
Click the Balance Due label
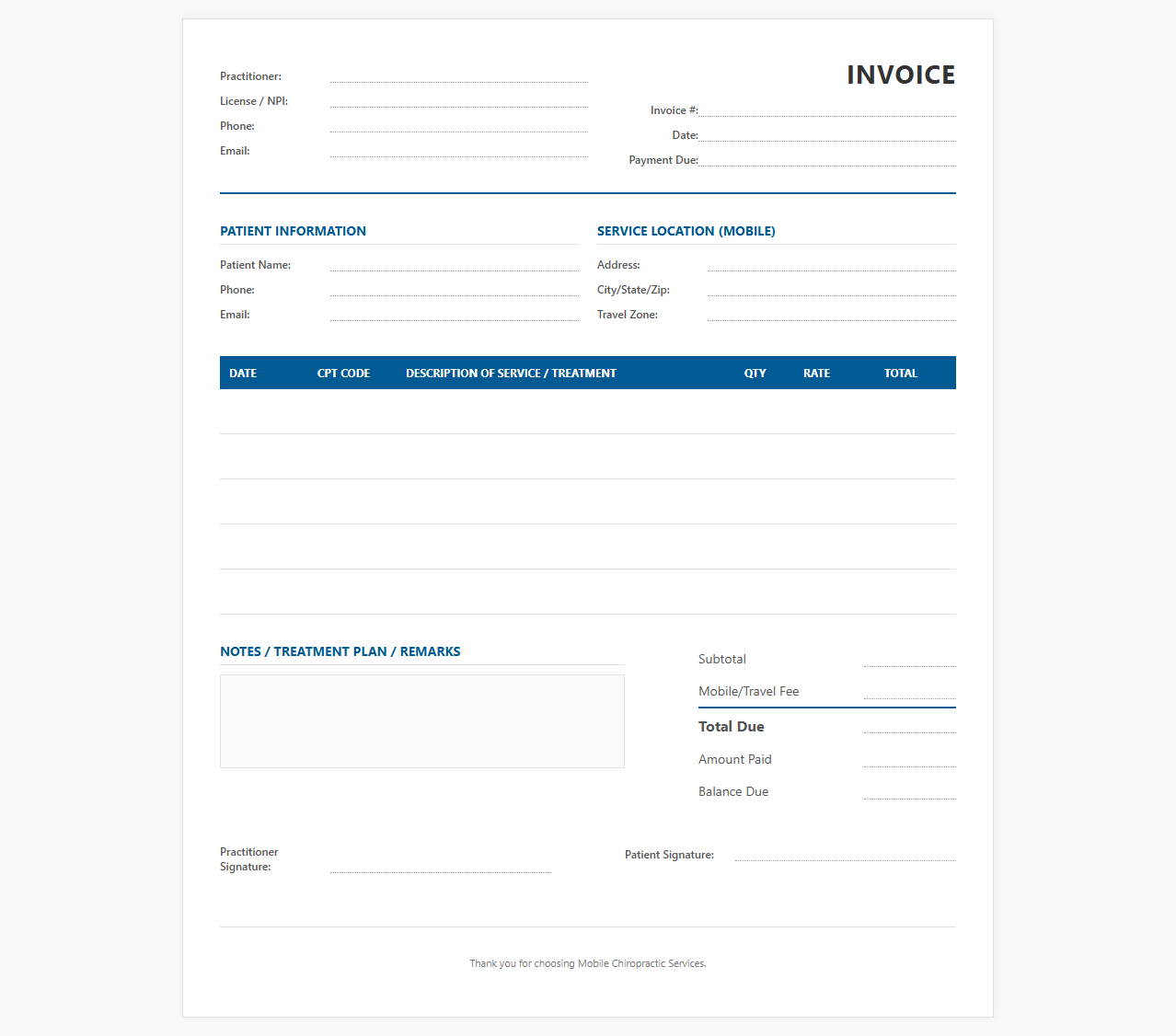[x=733, y=791]
